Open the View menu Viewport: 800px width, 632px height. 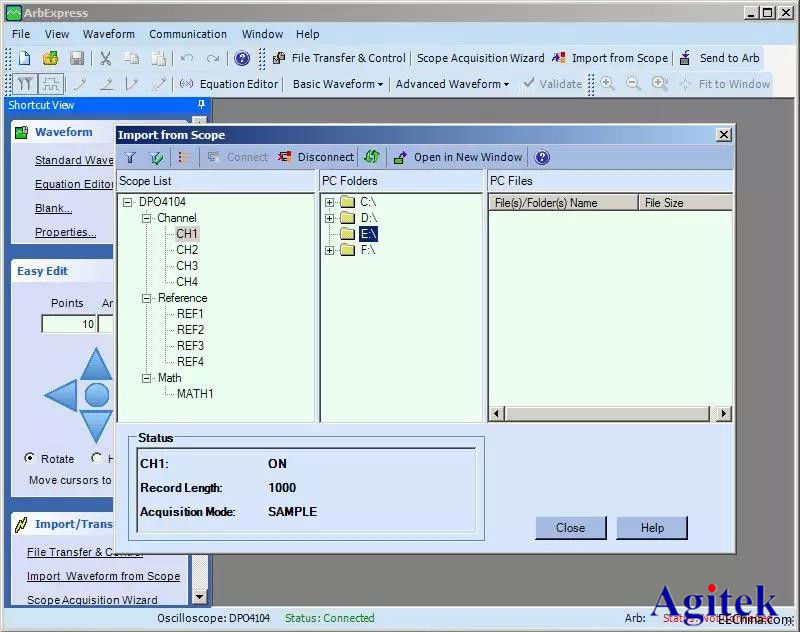coord(57,34)
